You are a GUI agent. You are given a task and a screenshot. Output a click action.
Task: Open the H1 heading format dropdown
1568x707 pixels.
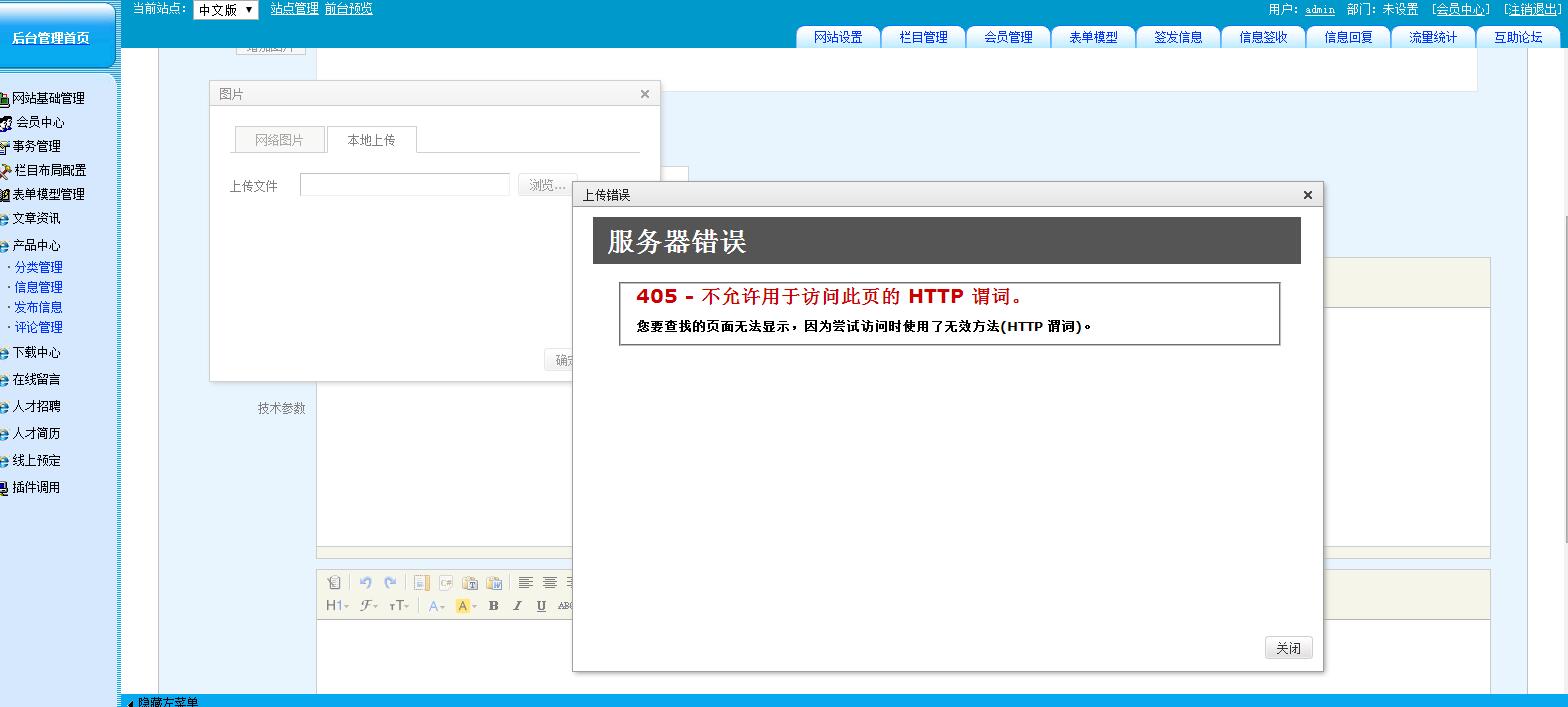(337, 606)
